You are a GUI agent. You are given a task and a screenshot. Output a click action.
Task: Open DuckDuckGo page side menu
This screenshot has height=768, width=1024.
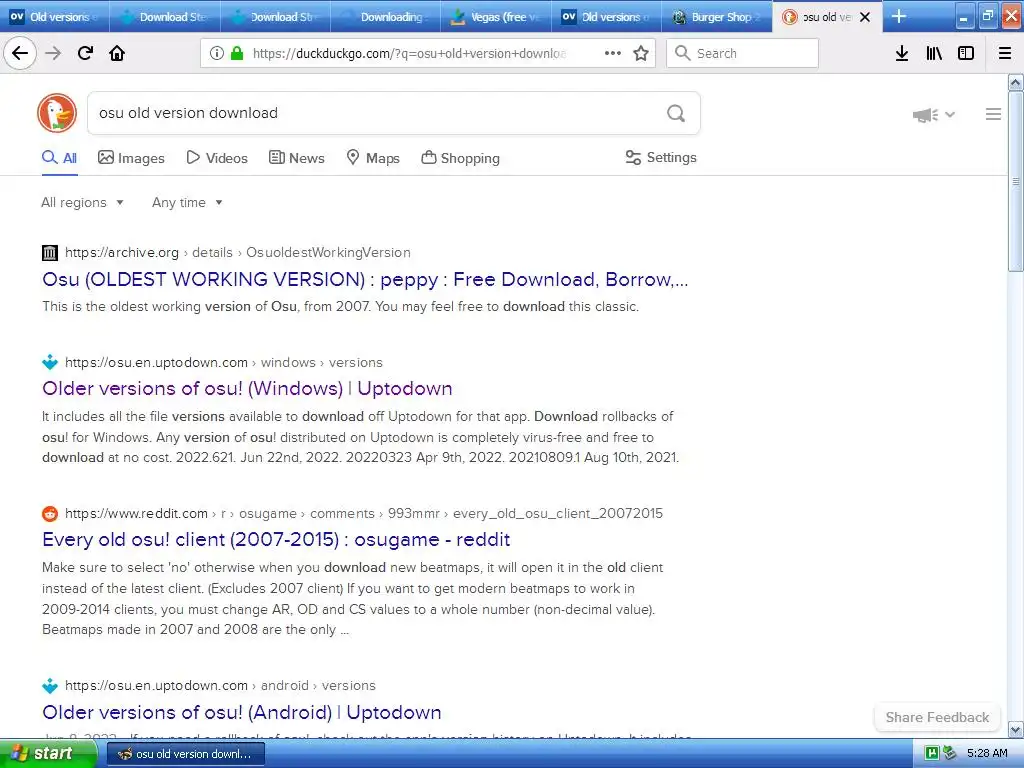tap(993, 114)
